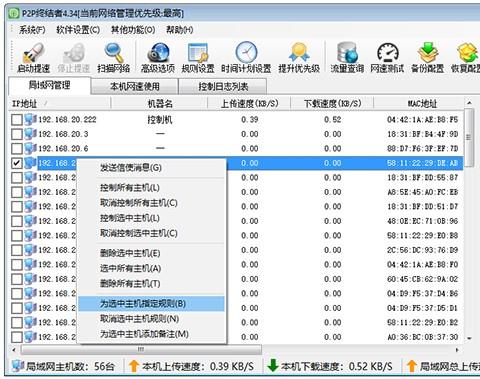Switch to 控制日志列表 tab

coord(223,87)
